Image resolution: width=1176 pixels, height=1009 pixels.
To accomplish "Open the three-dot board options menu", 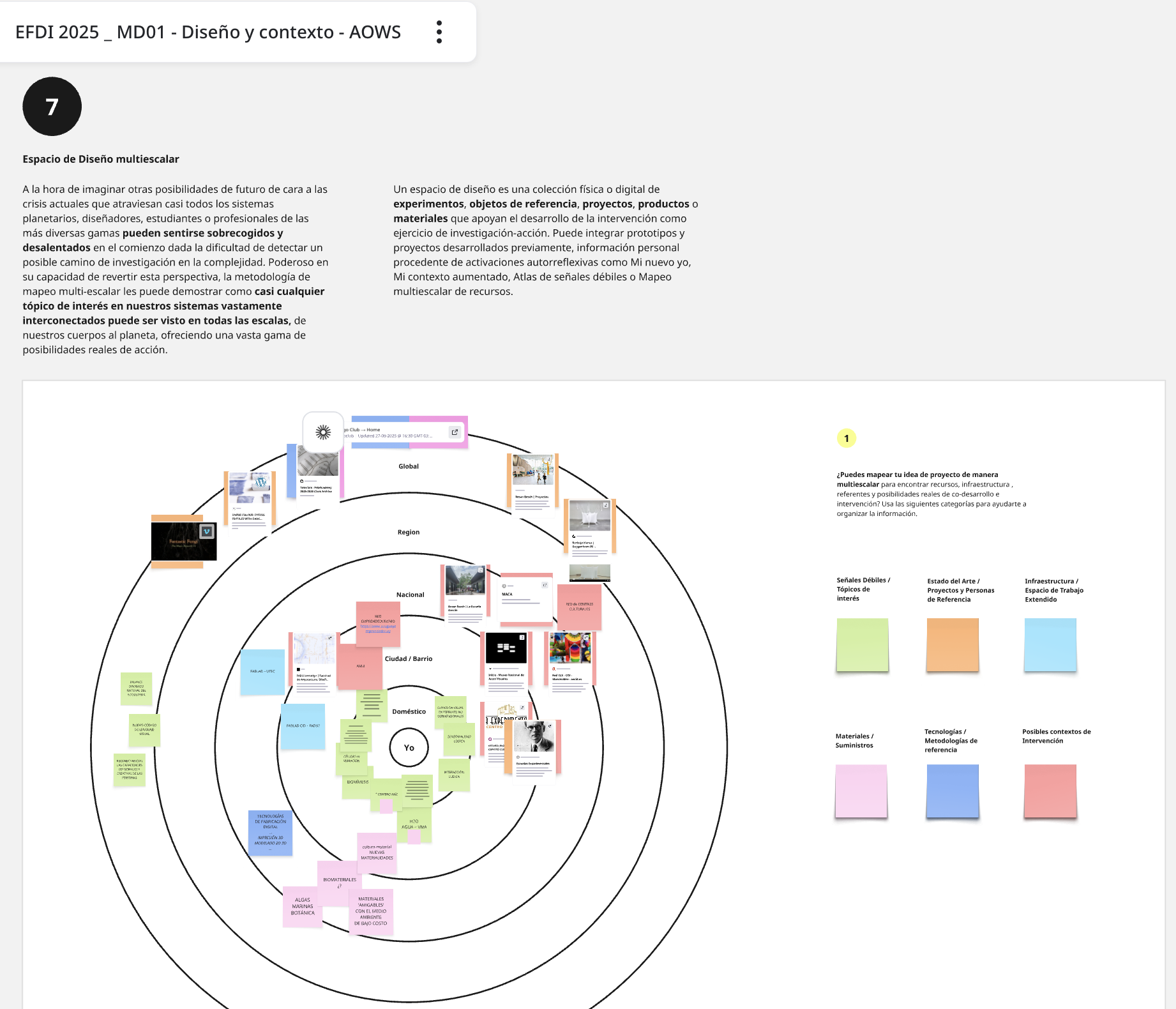I will (439, 32).
